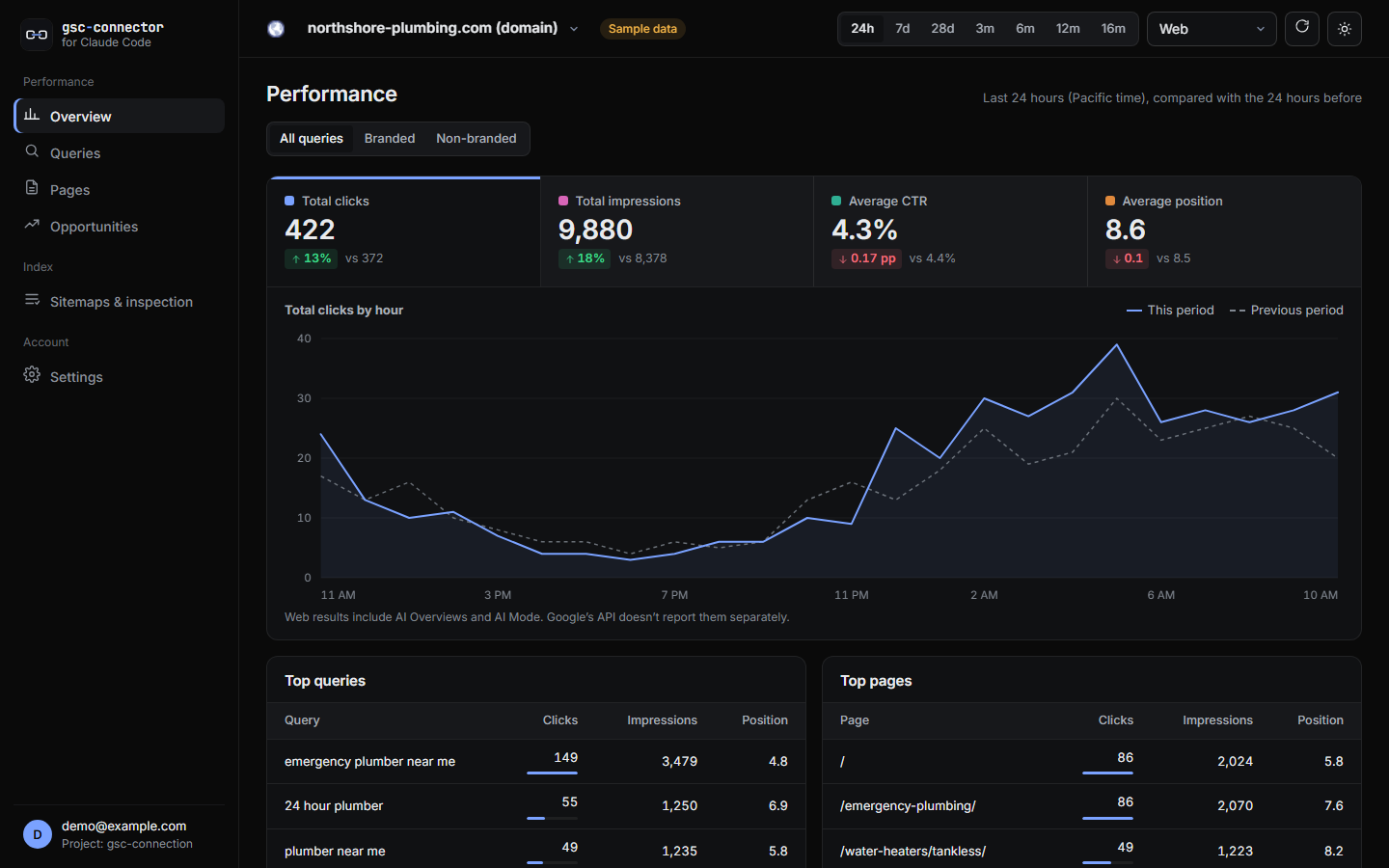Click the globe icon beside the domain name
The image size is (1389, 868).
[276, 29]
